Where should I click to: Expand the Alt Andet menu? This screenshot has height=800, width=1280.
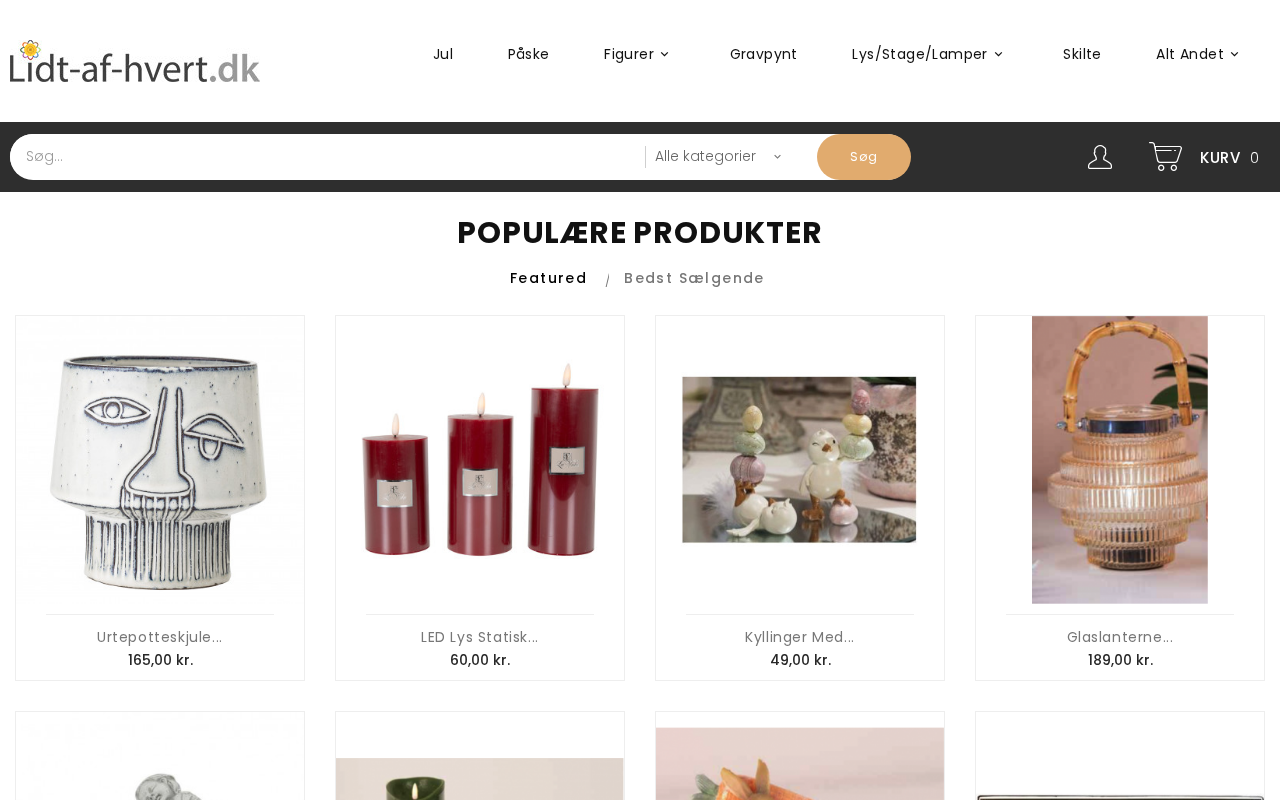click(x=1197, y=54)
